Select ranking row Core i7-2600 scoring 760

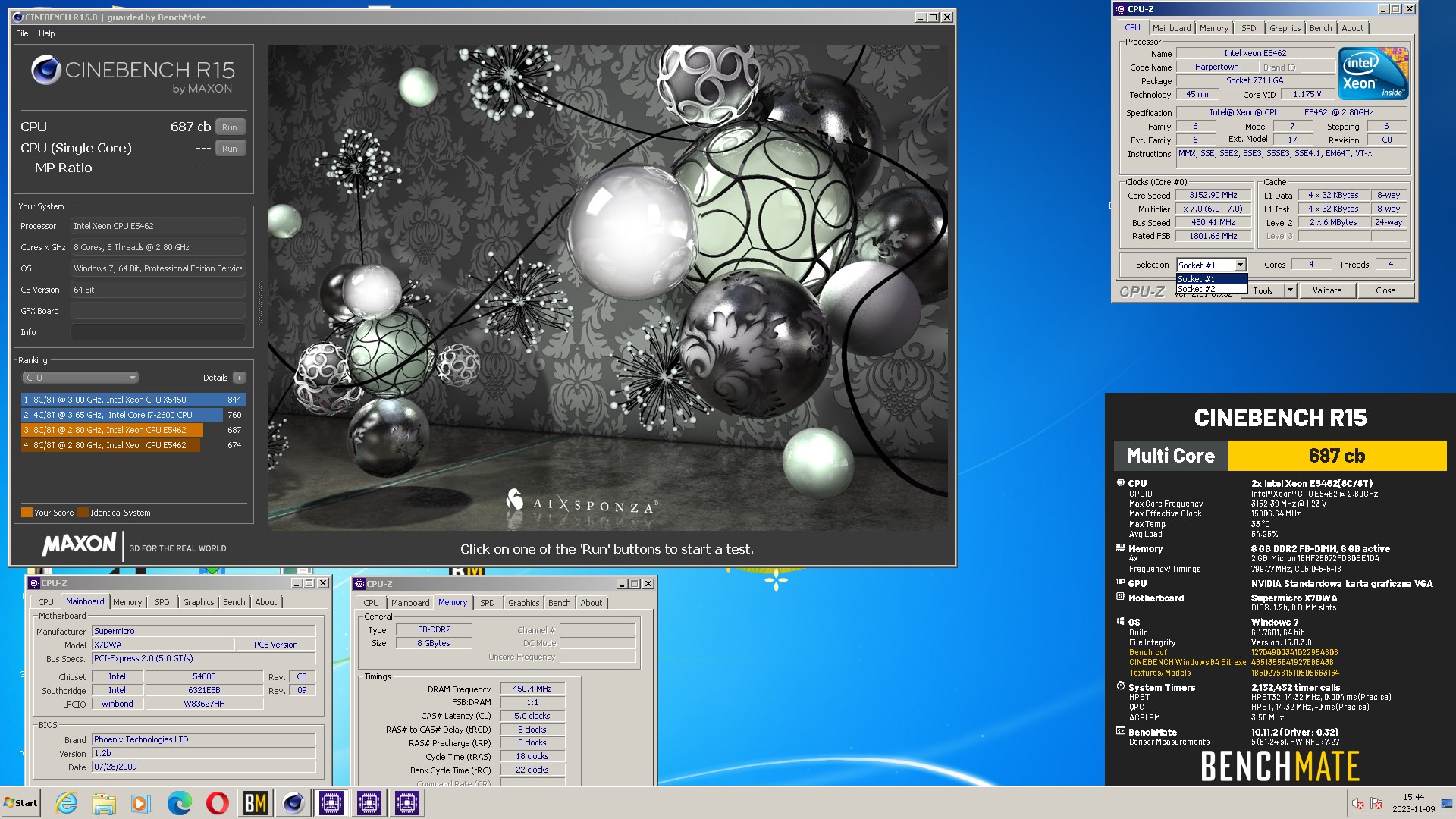(133, 415)
